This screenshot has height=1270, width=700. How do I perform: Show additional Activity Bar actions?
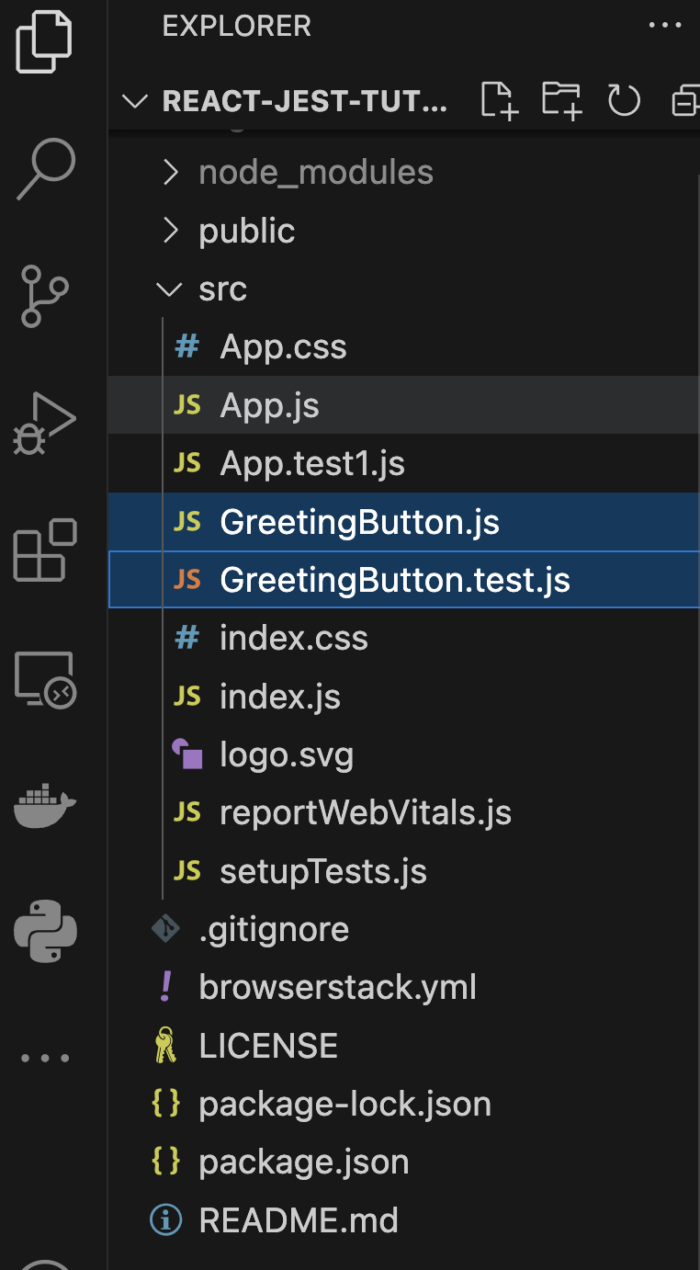(x=45, y=1056)
